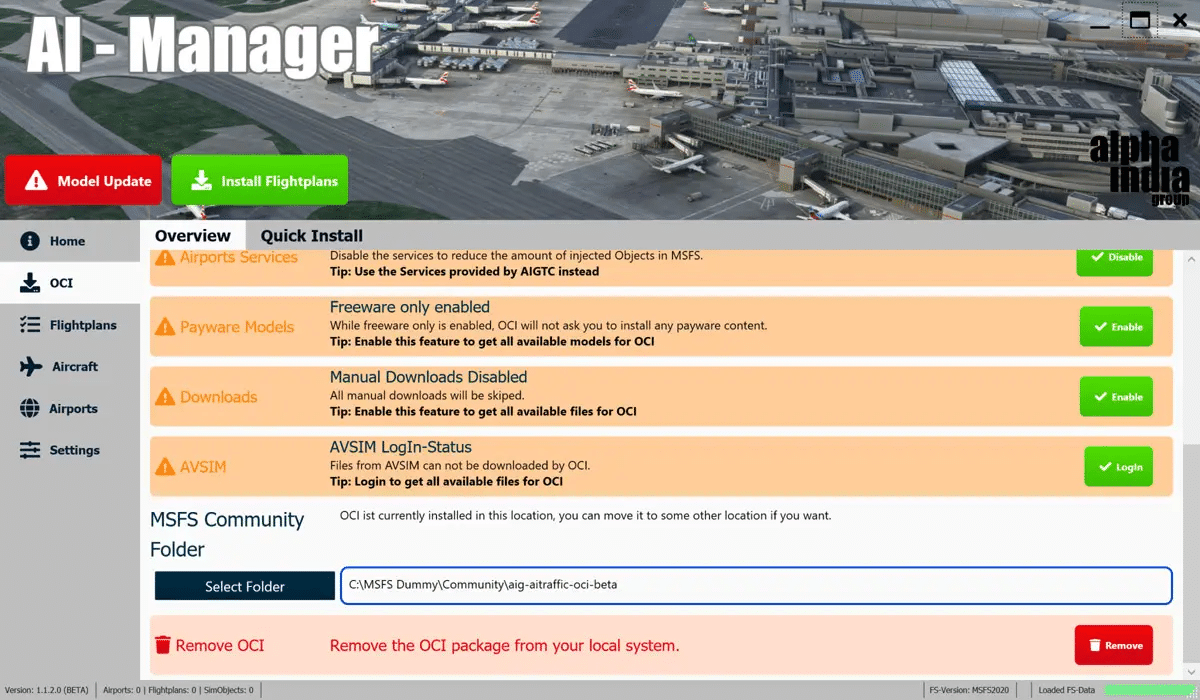The width and height of the screenshot is (1200, 700).
Task: Click the warning icon next to Payware Models
Action: (x=165, y=327)
